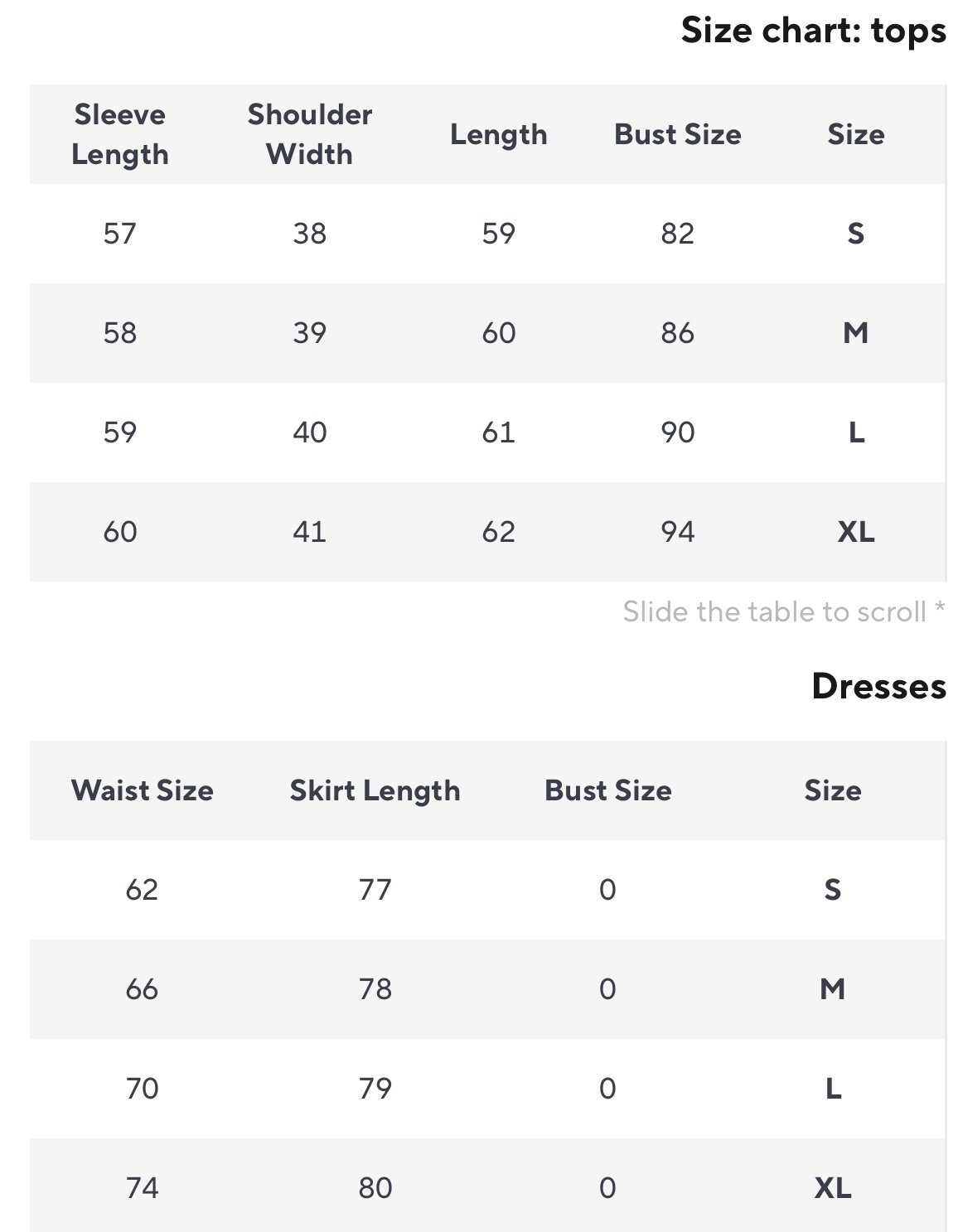
Task: Click the Sleeve Length column header
Action: pyautogui.click(x=120, y=134)
